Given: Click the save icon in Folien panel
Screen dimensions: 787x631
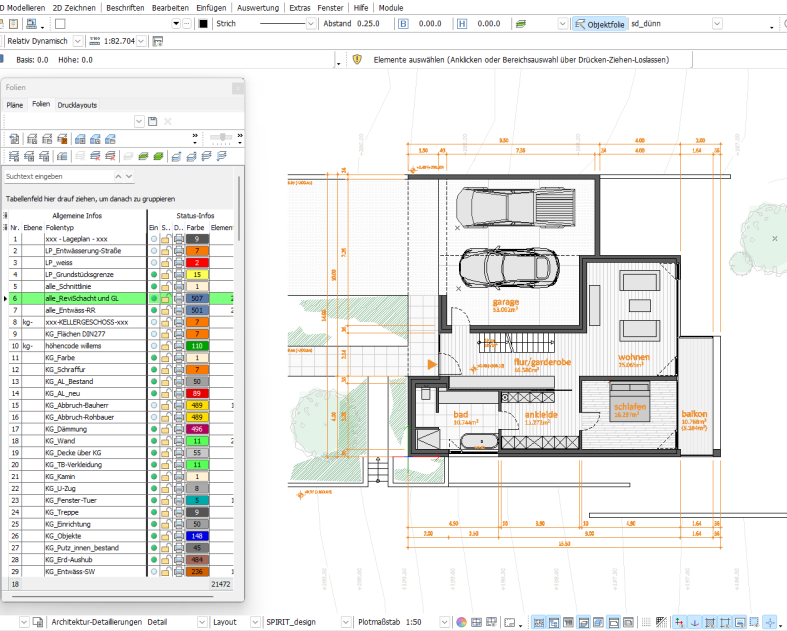Looking at the screenshot, I should pos(153,121).
